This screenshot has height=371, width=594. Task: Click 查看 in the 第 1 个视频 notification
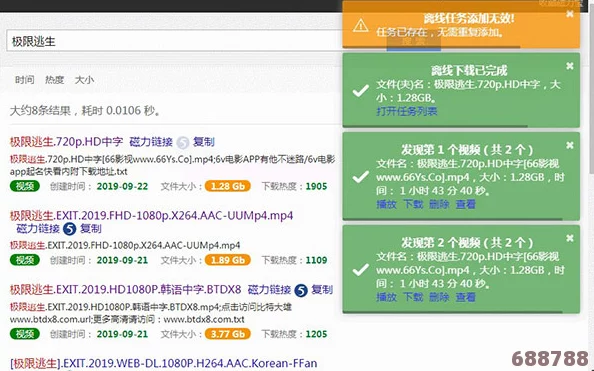pyautogui.click(x=465, y=204)
